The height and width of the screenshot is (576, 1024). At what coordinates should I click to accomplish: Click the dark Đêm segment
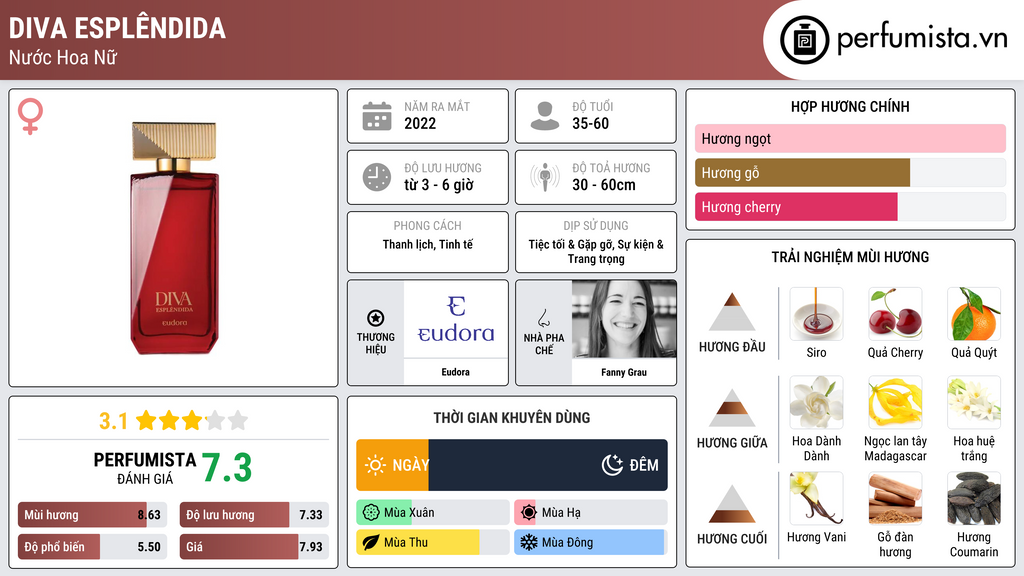548,465
